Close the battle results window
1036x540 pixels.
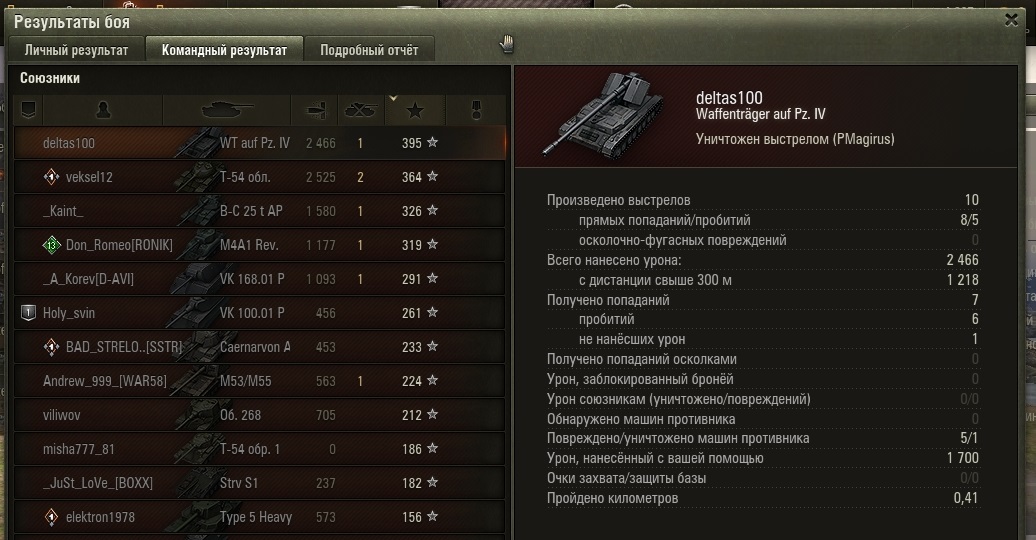1011,20
